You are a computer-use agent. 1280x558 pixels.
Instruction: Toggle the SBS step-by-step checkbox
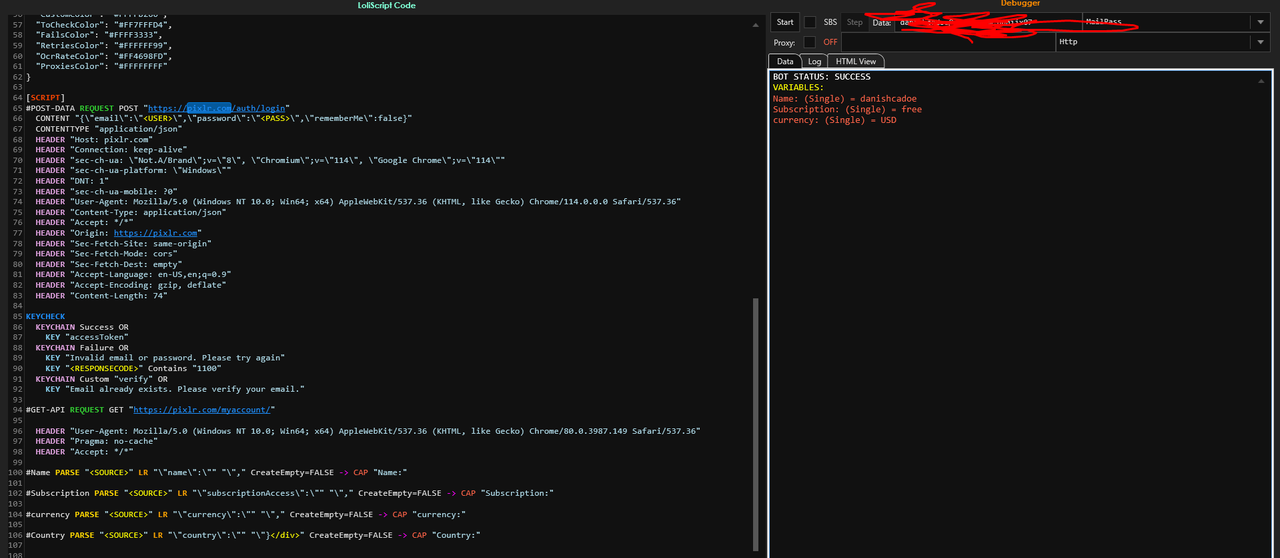[810, 22]
